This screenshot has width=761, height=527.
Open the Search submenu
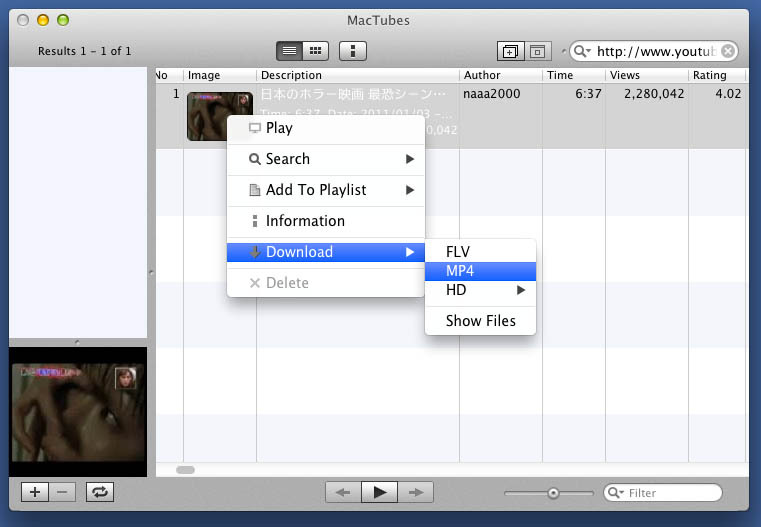pos(326,159)
